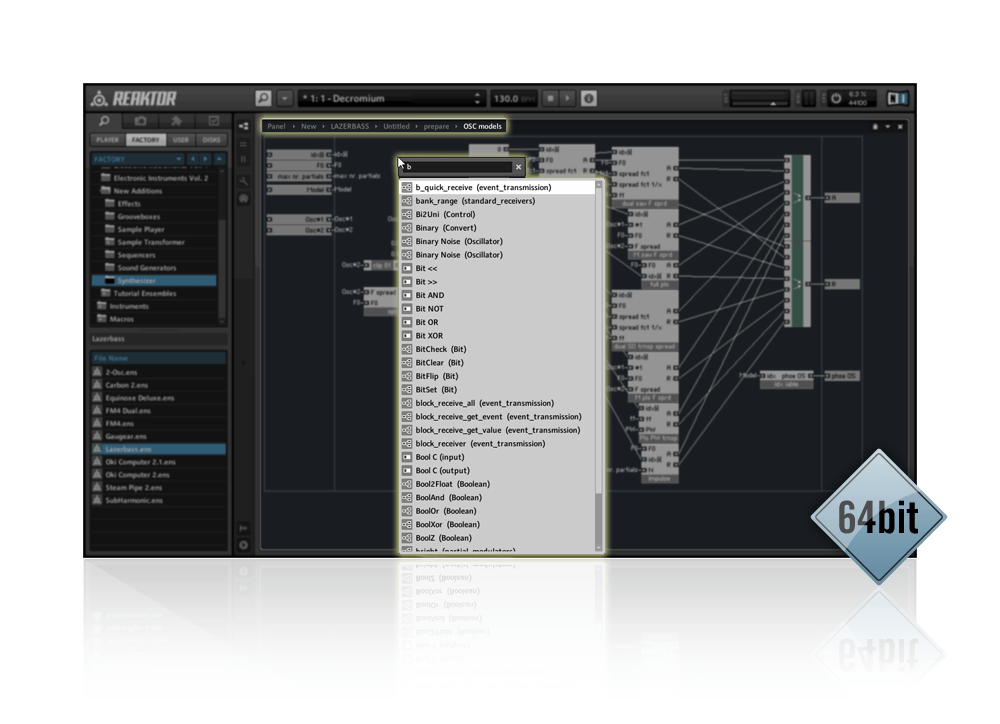Open the FACTORY path dropdown in the browser
Screen dimensions: 1000x724
coord(137,159)
